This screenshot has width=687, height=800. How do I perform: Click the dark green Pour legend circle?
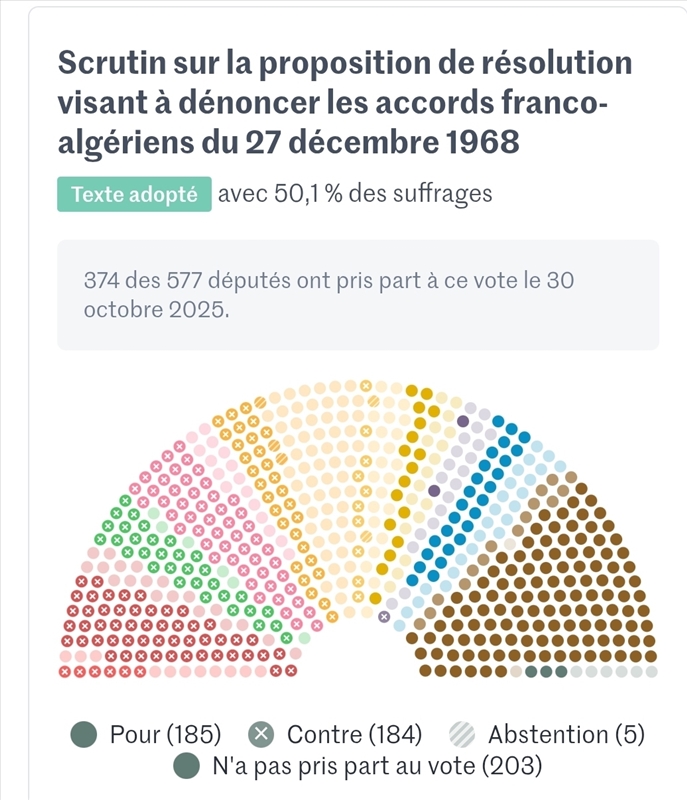[x=84, y=736]
